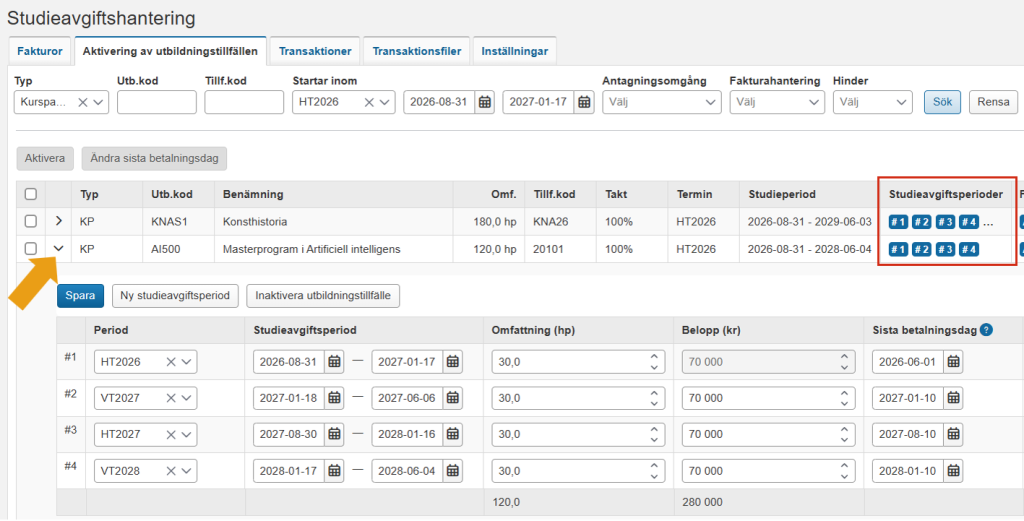Check the Masterprogram i Artificiell intelligens checkbox
Viewport: 1024px width, 521px height.
(31, 249)
